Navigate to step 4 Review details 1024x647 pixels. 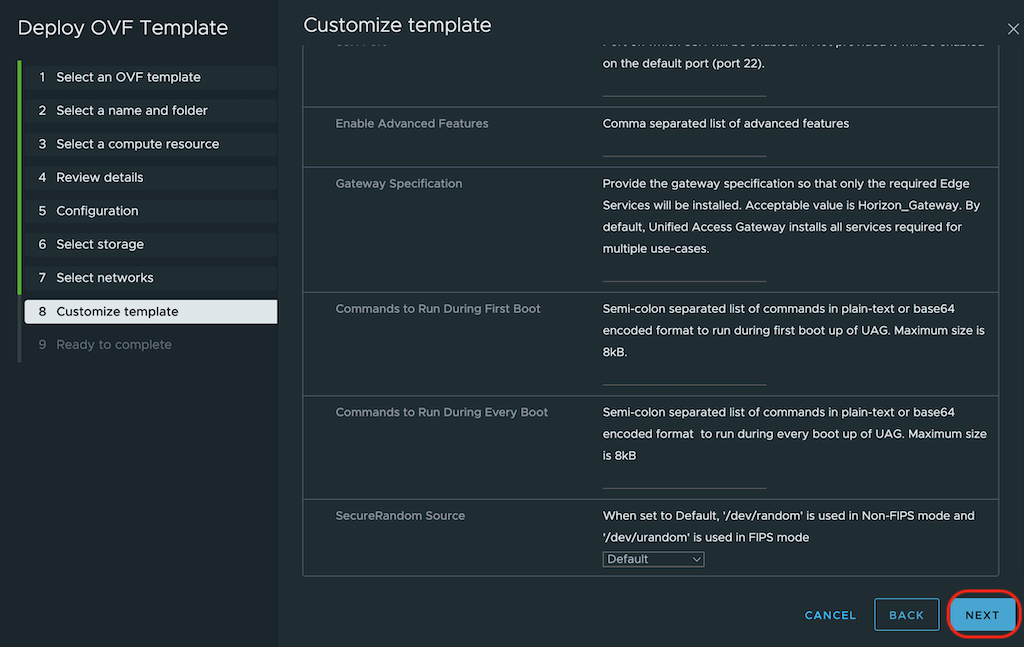(x=100, y=177)
